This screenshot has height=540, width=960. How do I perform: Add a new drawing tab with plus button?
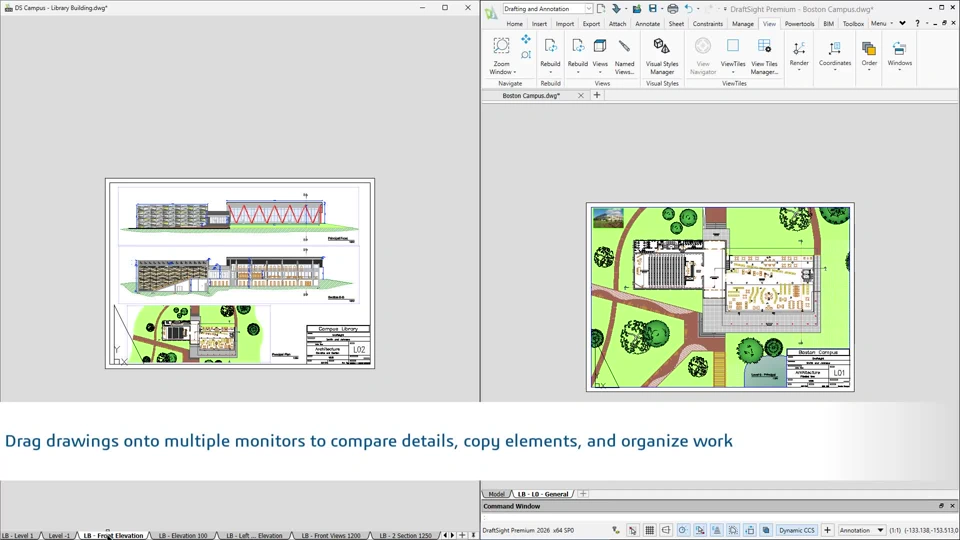click(x=597, y=96)
